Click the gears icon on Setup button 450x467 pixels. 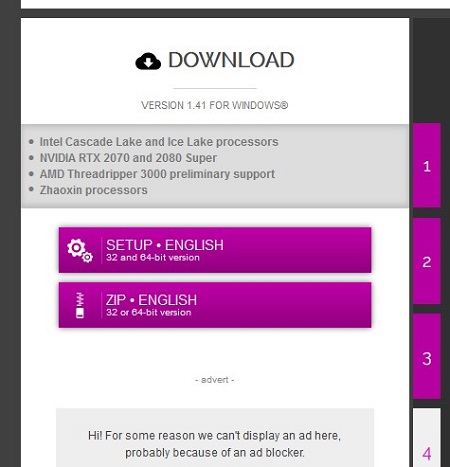tap(80, 251)
